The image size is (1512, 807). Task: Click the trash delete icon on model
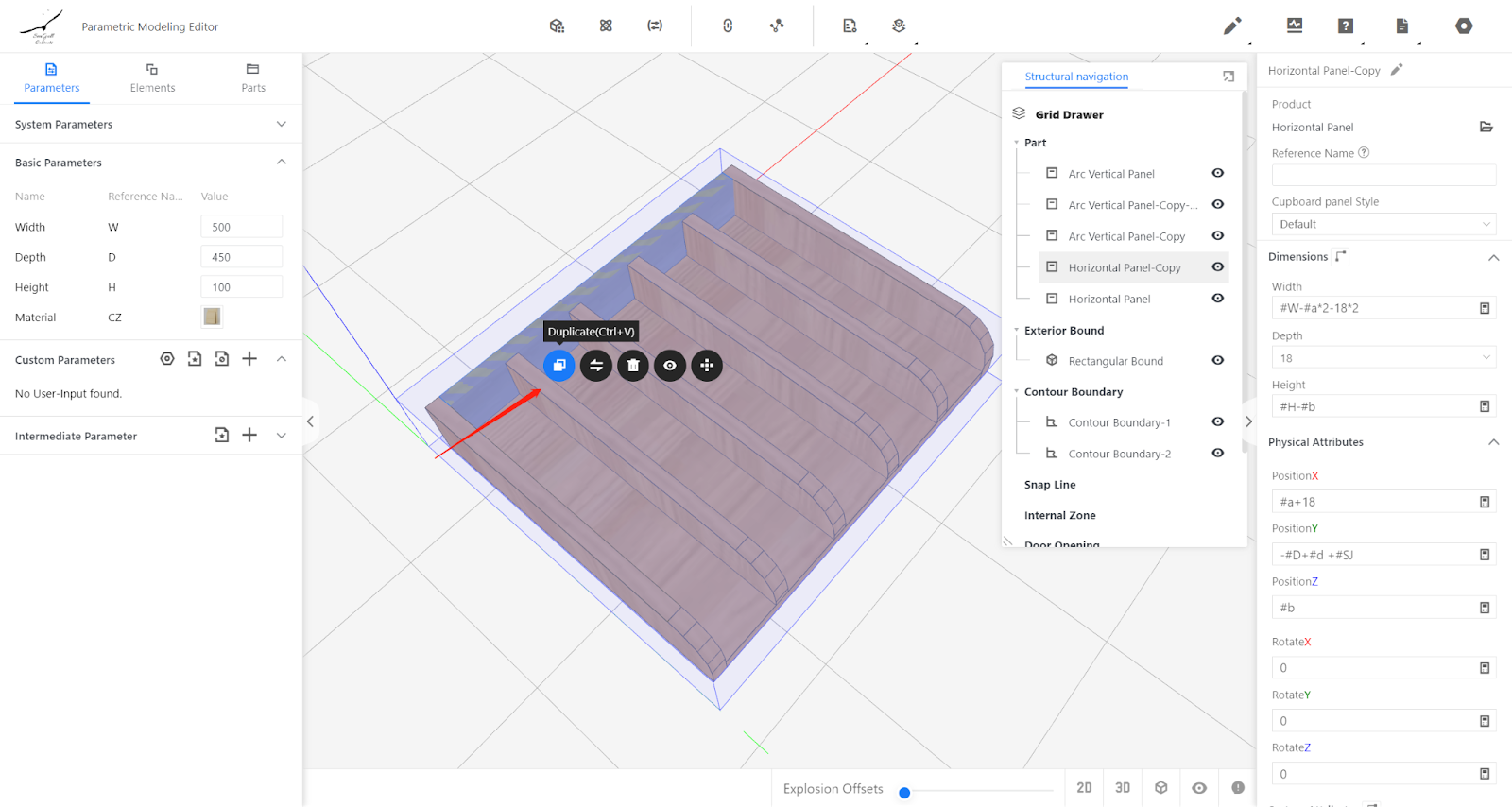click(x=633, y=366)
